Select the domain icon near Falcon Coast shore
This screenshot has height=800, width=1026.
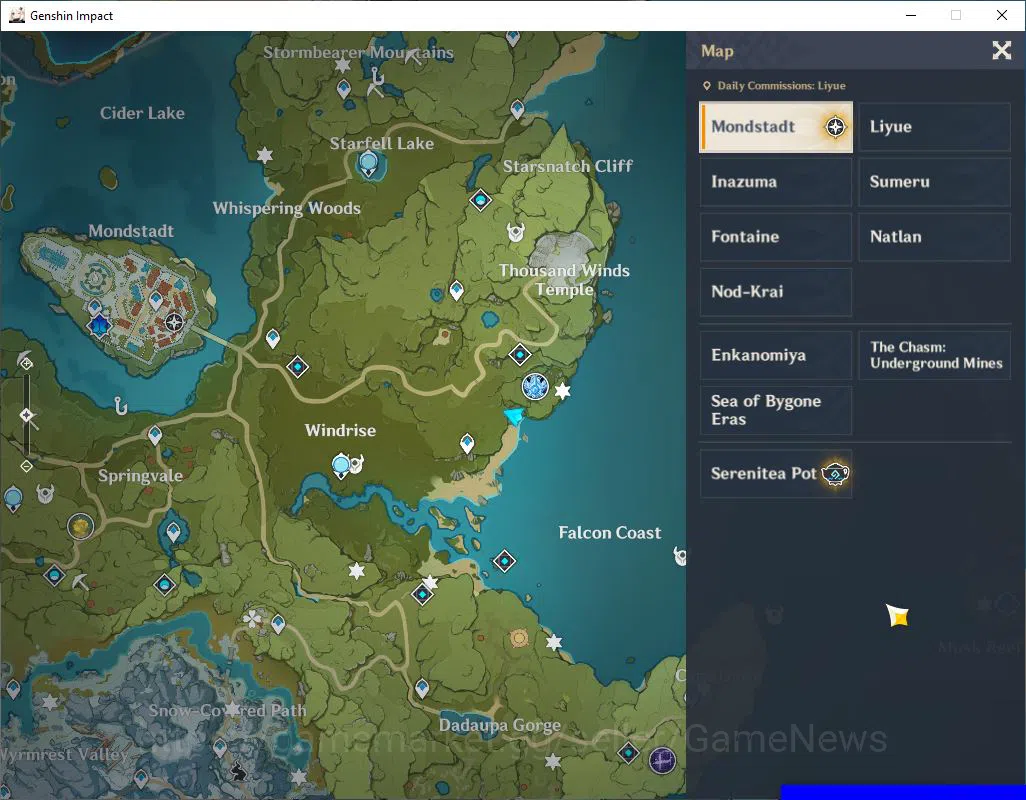pyautogui.click(x=535, y=387)
